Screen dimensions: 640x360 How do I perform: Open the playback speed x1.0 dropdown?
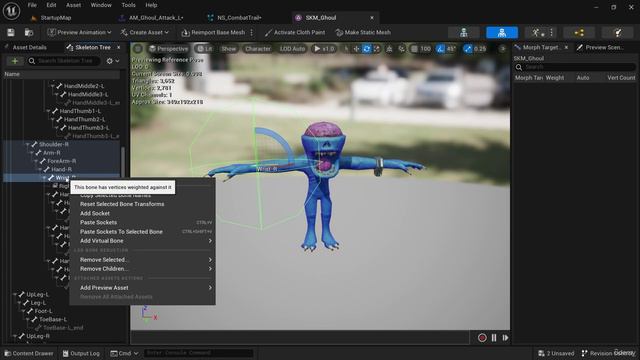coord(324,49)
